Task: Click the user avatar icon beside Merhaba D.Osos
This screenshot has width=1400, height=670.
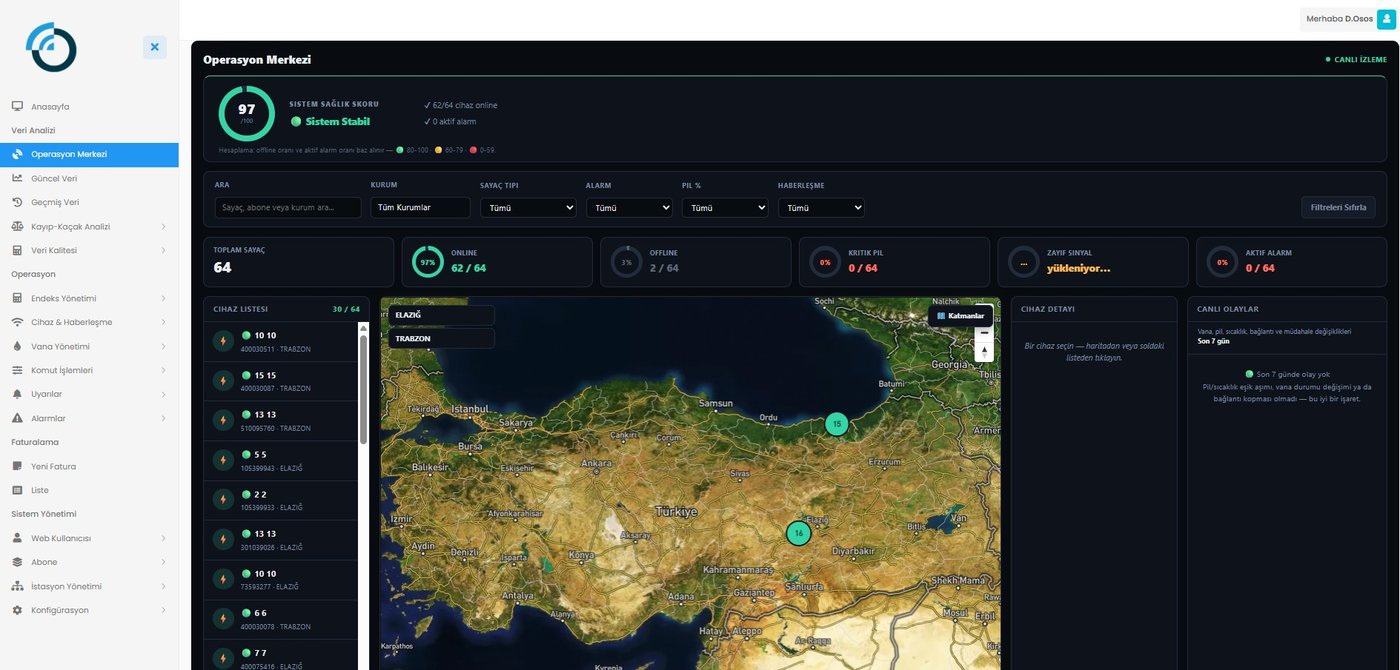Action: coord(1385,19)
